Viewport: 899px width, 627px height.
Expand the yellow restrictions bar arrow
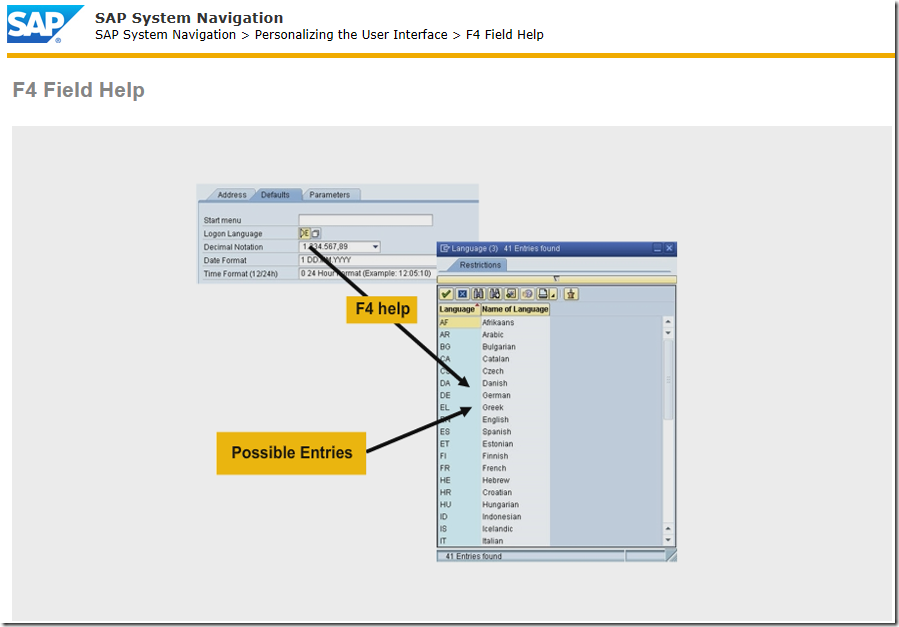556,279
